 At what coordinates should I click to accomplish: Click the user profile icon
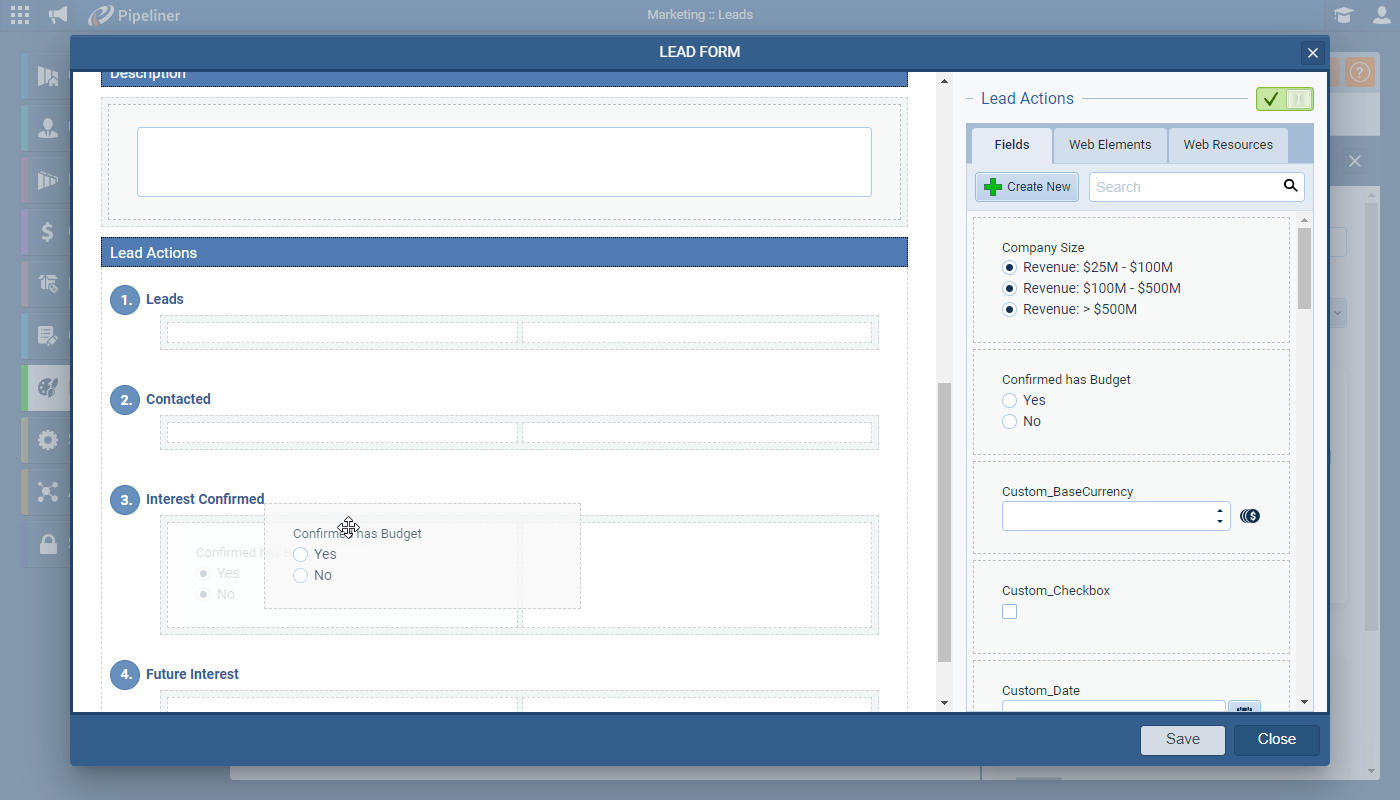(x=1381, y=15)
